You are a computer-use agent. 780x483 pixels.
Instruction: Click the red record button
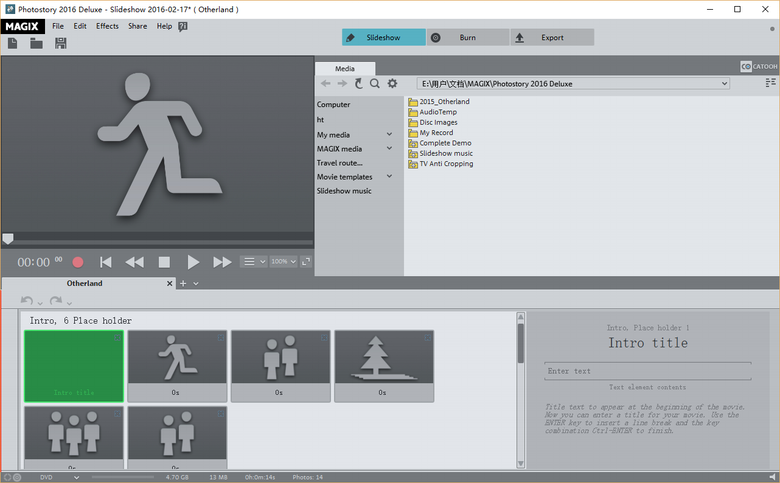coord(78,262)
